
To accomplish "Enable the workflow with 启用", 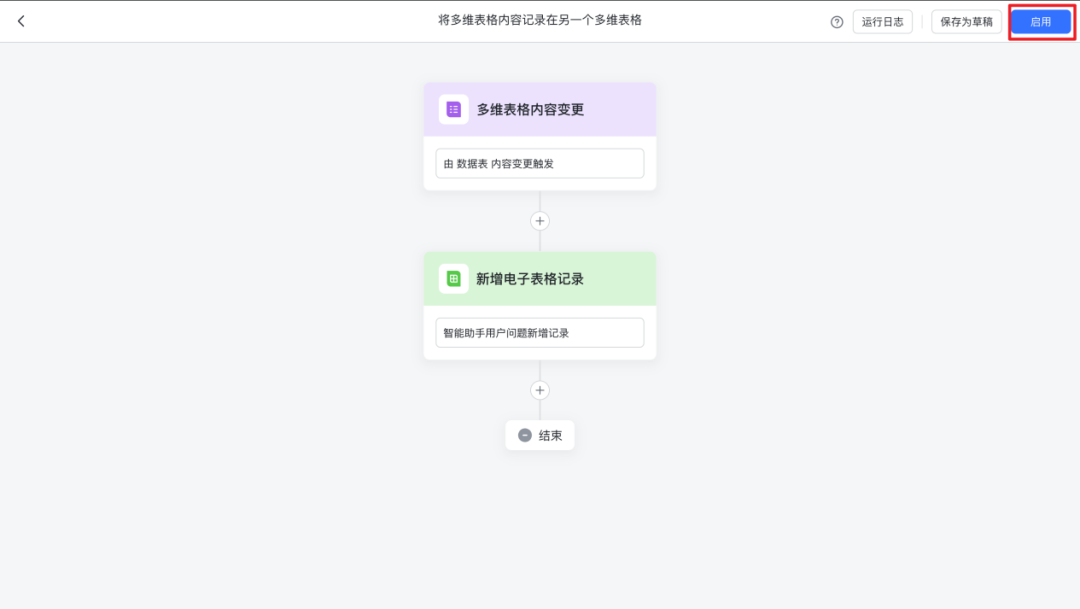I will (1040, 22).
